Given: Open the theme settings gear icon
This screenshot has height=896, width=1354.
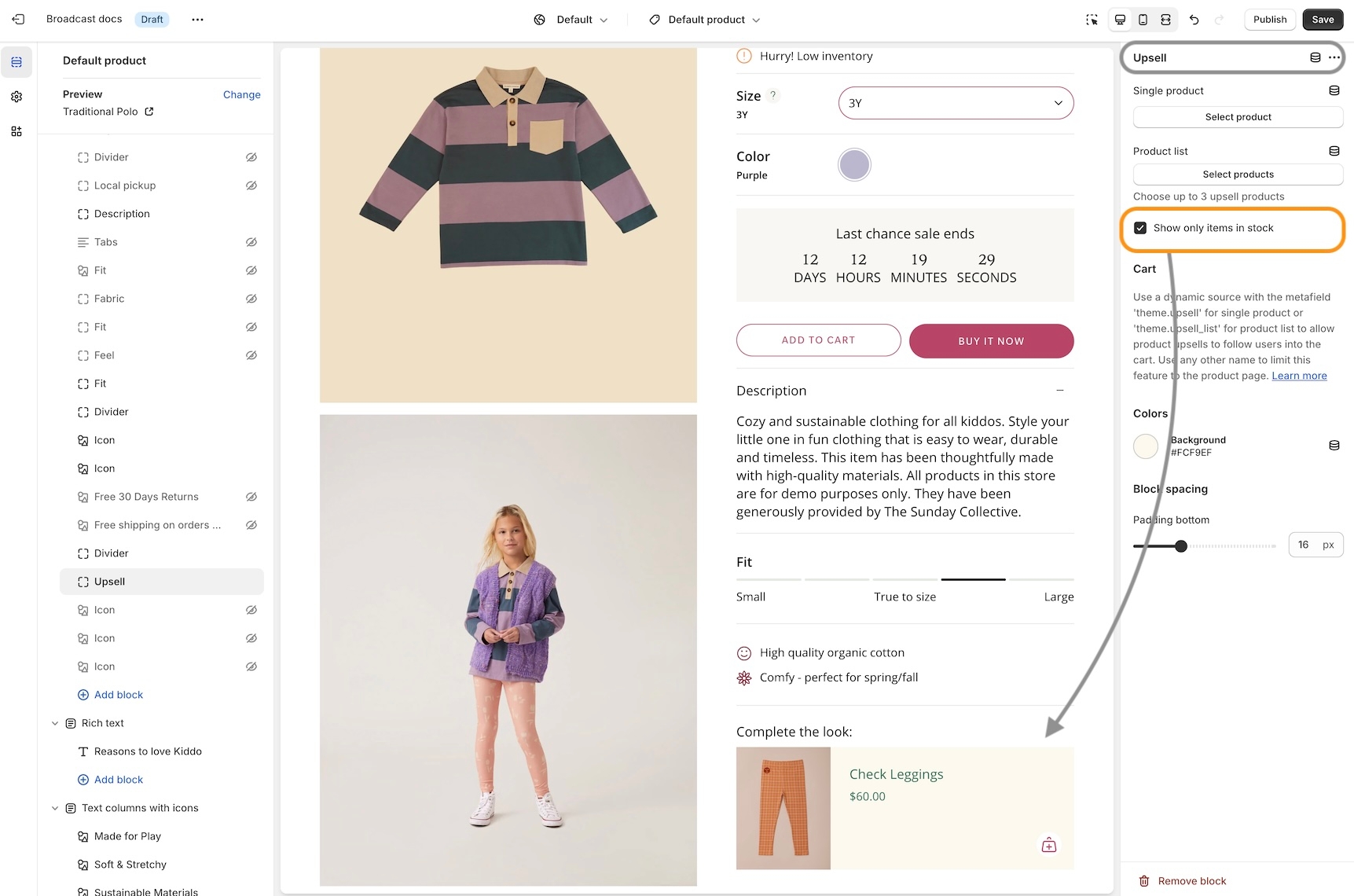Looking at the screenshot, I should coord(17,97).
